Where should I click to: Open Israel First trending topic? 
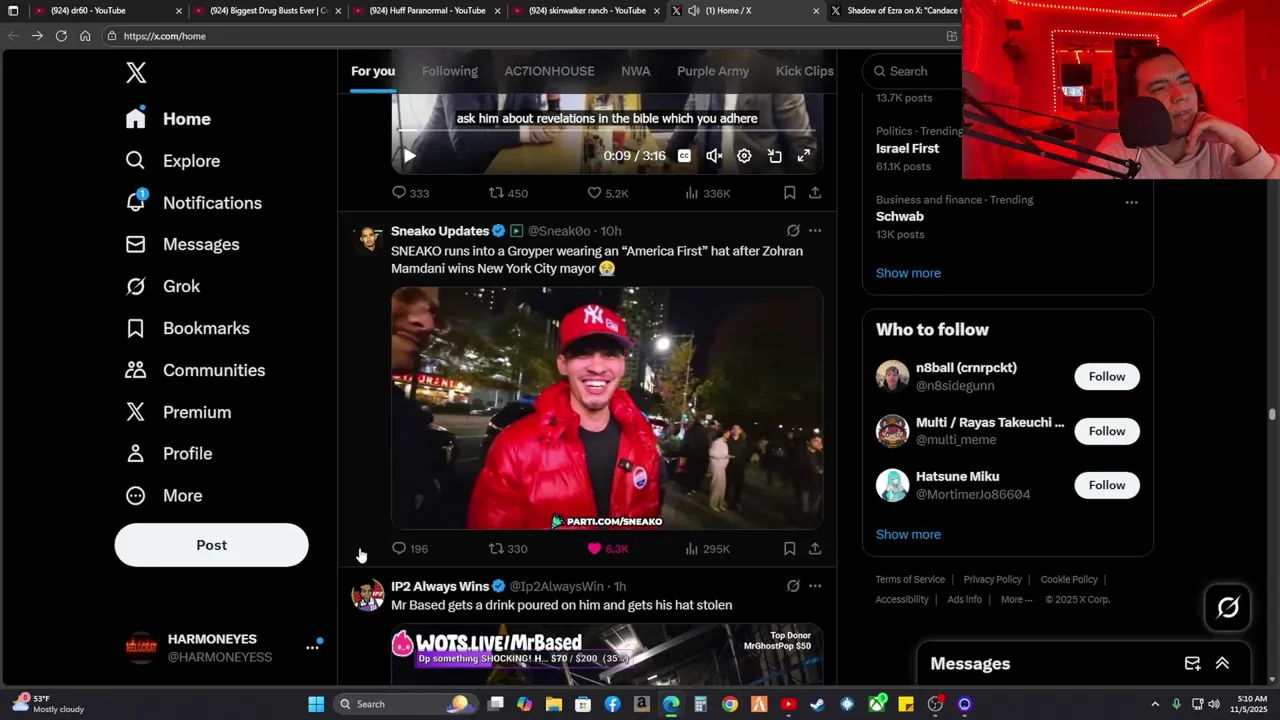click(907, 148)
